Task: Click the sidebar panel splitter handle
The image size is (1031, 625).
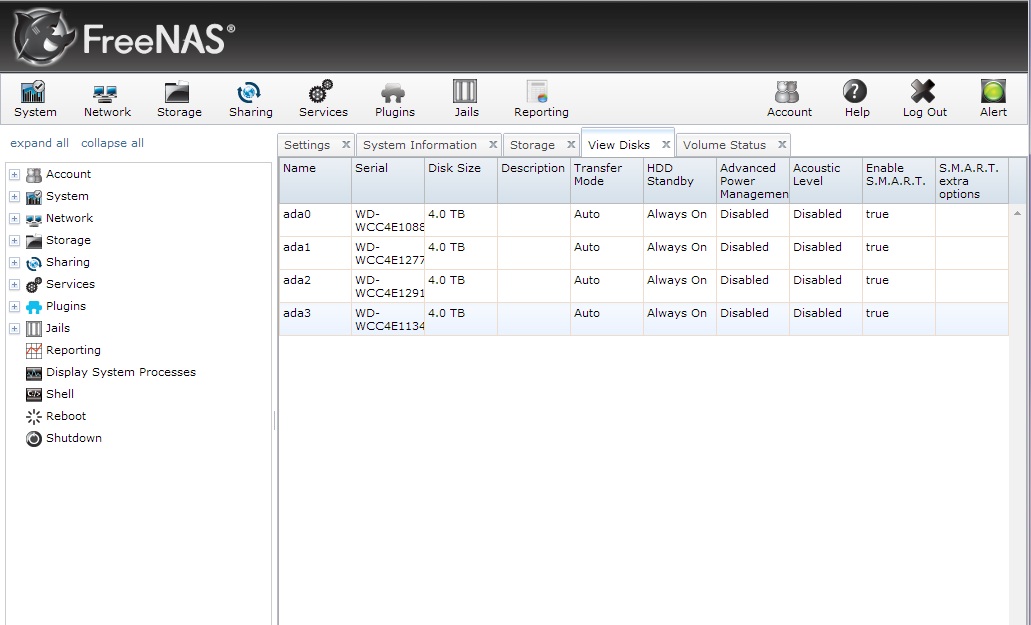Action: (274, 421)
